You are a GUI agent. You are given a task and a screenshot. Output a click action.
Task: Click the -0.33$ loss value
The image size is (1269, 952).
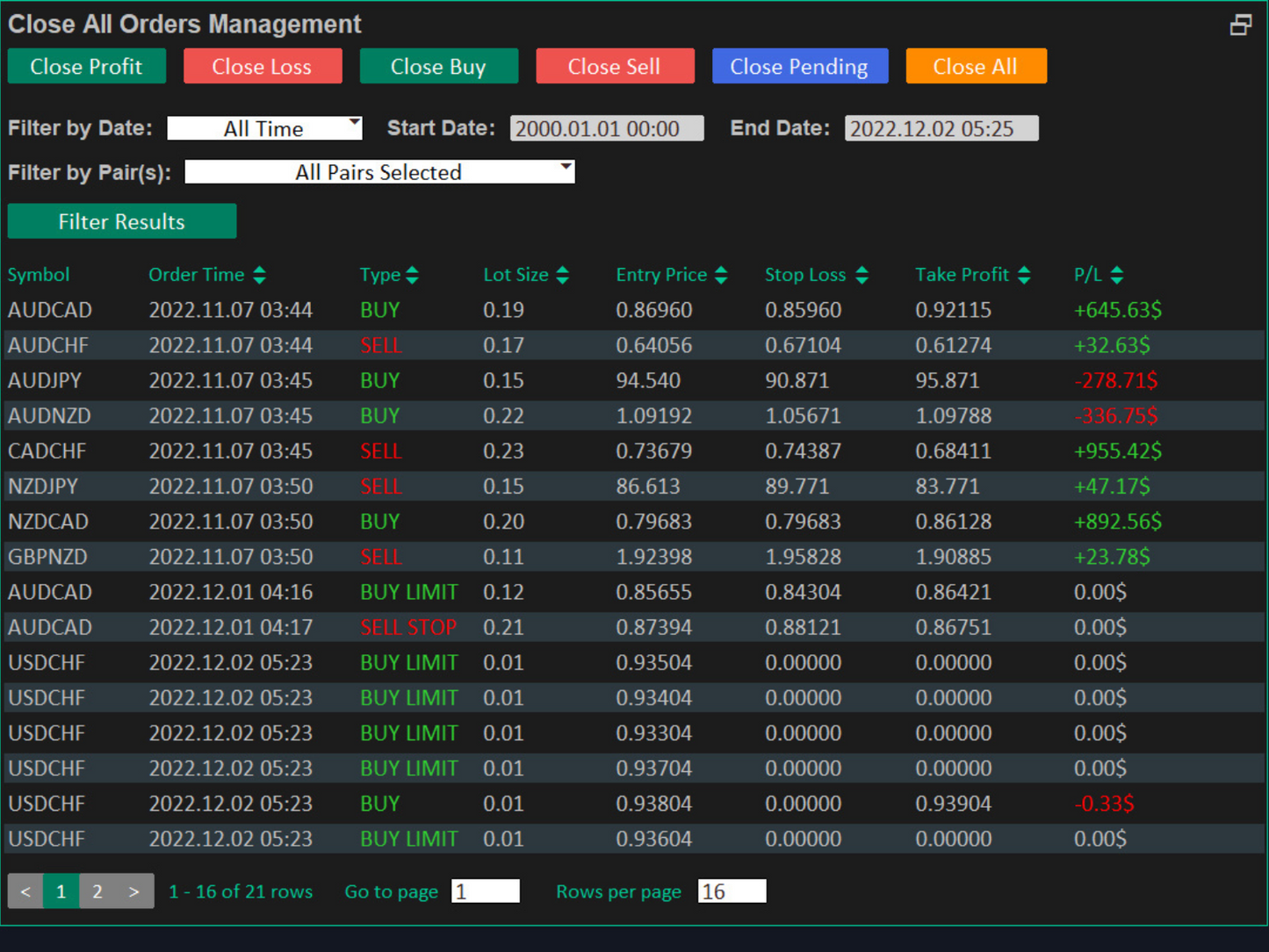tap(1105, 804)
